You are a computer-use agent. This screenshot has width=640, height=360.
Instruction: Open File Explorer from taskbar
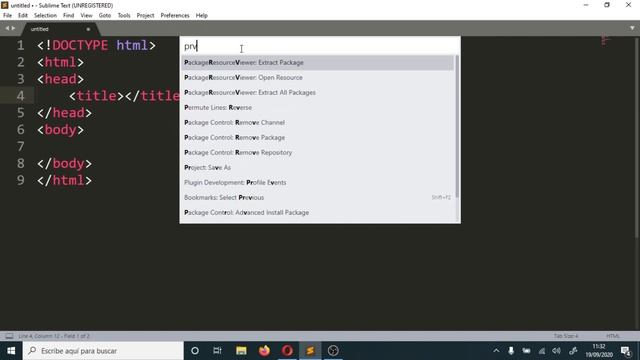(x=241, y=351)
